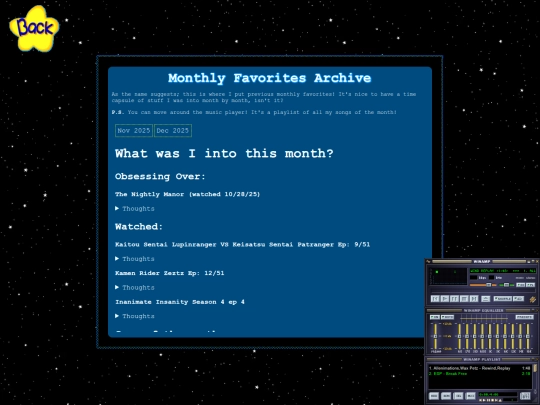Select playlist track 1 Rewind, Replay
540x405 pixels.
click(479, 368)
